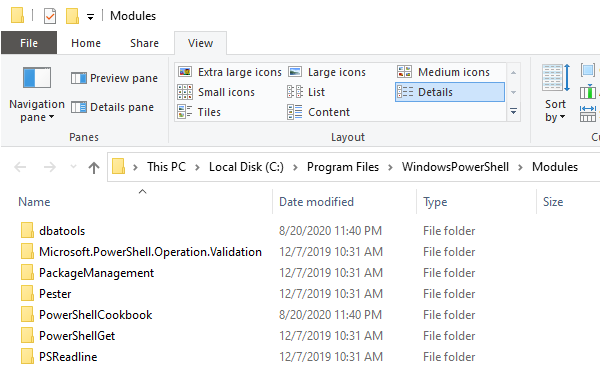Open the recent locations dropdown arrow
Screen dimensions: 600x388
[x=73, y=167]
